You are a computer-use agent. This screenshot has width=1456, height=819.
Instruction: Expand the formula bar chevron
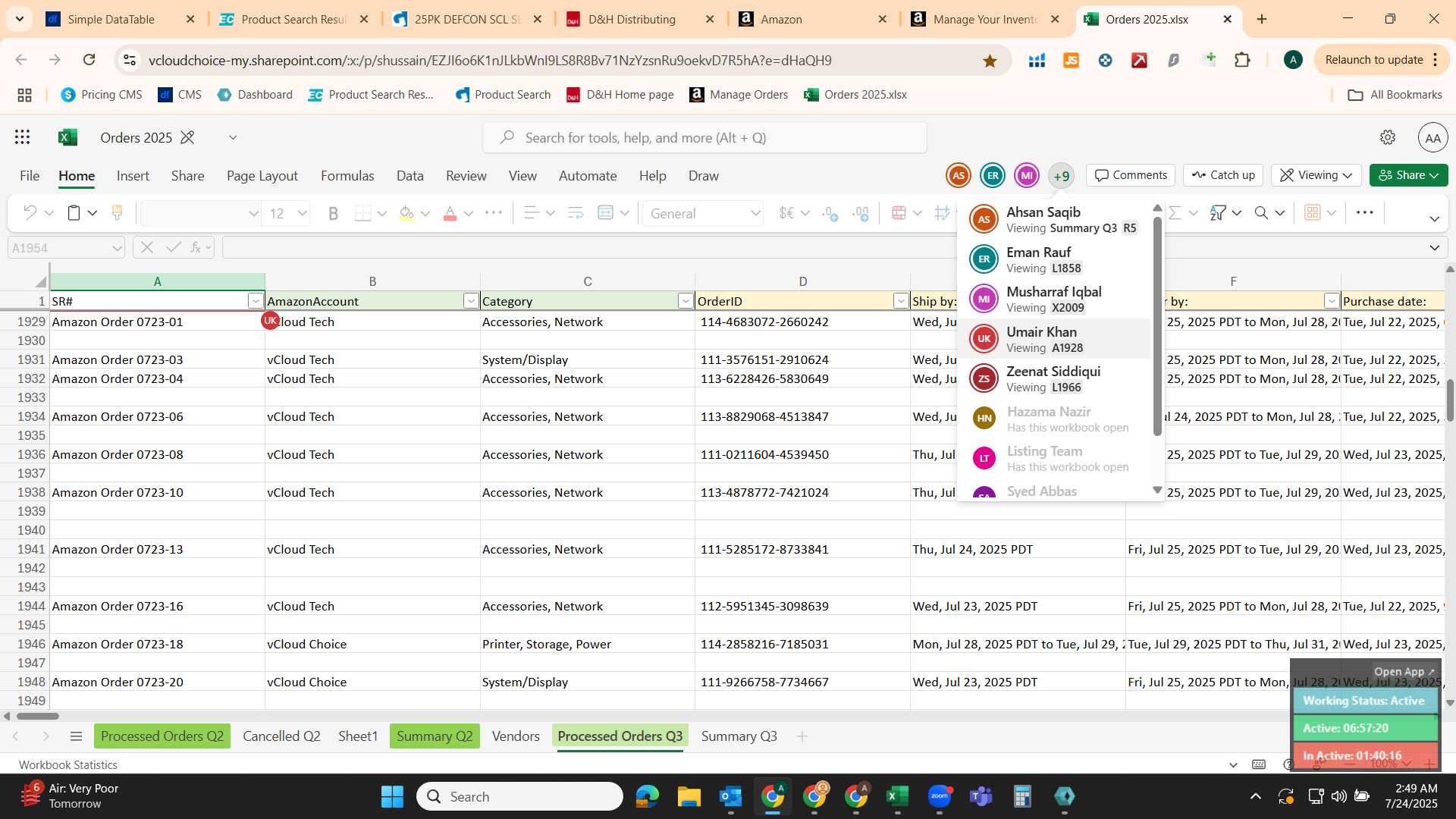coord(1434,248)
